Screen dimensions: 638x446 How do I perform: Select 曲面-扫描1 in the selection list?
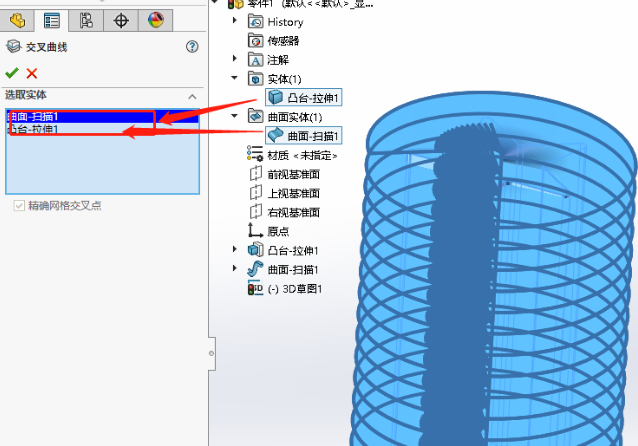103,117
